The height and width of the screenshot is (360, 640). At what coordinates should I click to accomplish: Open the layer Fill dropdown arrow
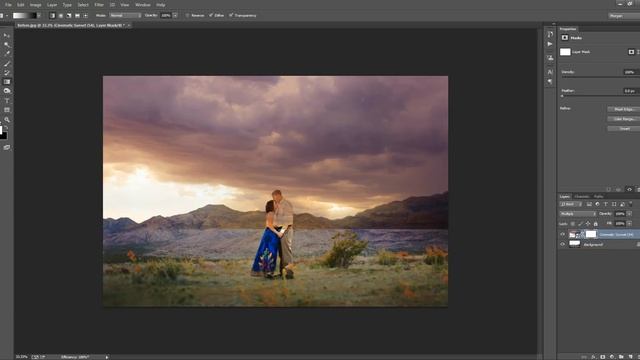click(x=629, y=224)
